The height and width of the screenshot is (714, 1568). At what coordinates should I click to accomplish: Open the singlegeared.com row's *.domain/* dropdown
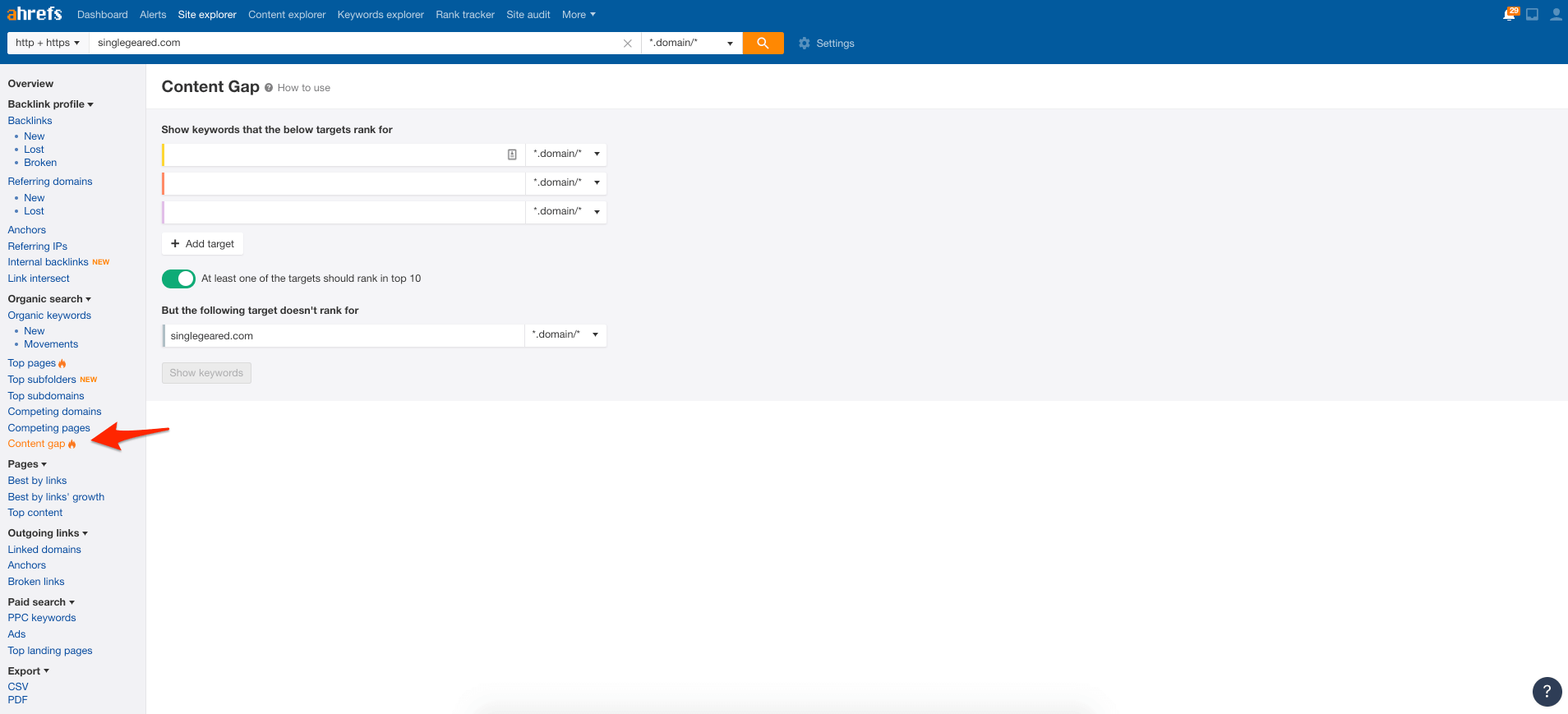point(565,334)
